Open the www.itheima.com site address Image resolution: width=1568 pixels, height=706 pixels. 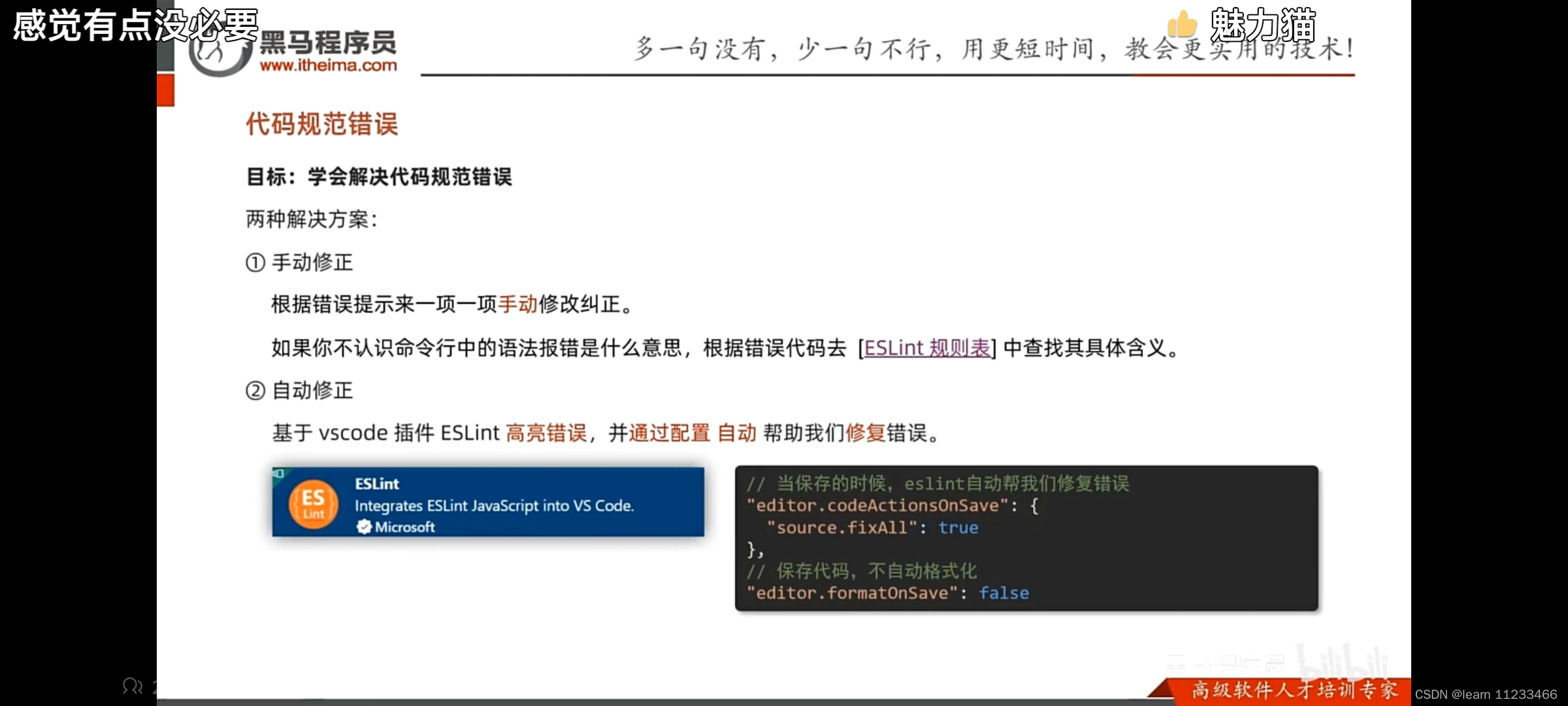[328, 65]
